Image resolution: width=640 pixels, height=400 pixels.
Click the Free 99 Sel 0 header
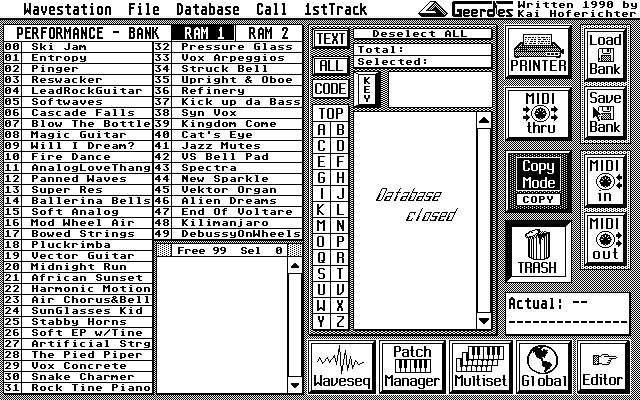tap(229, 251)
